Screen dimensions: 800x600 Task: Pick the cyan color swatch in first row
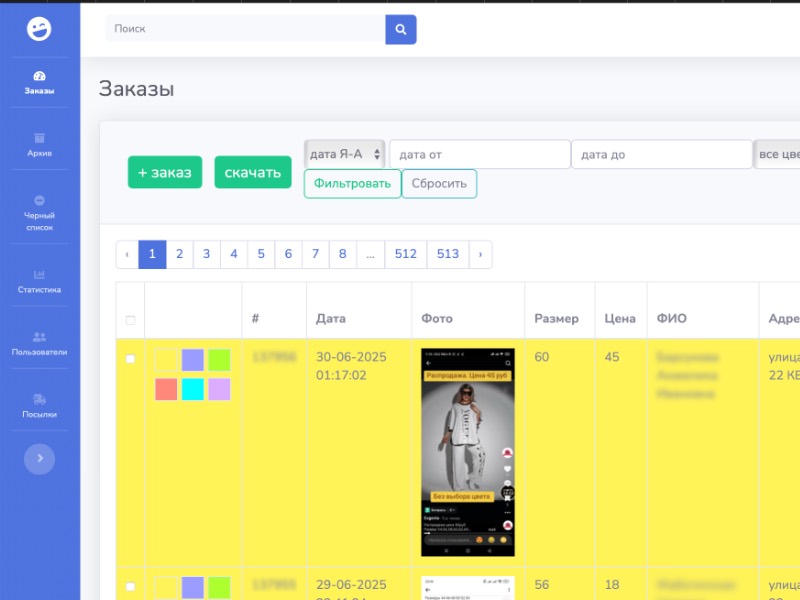193,389
